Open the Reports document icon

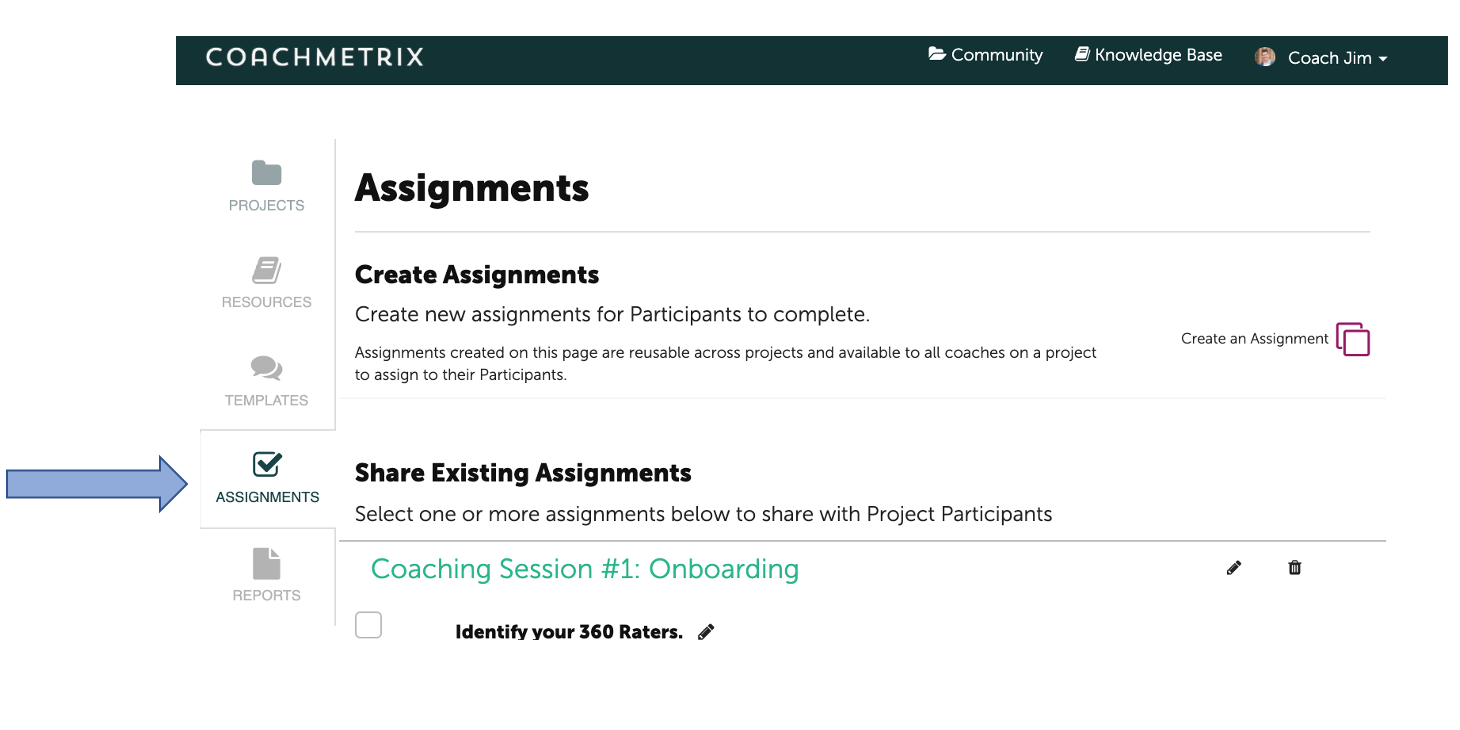pyautogui.click(x=267, y=563)
